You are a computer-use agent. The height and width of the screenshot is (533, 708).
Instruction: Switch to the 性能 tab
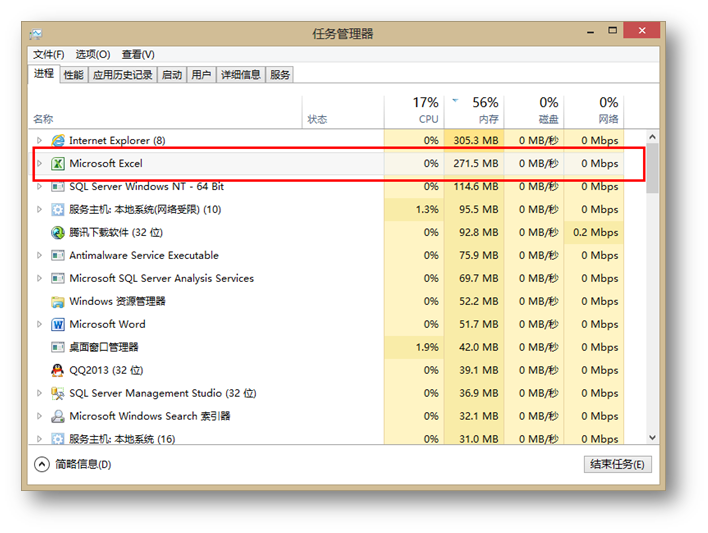click(x=74, y=75)
